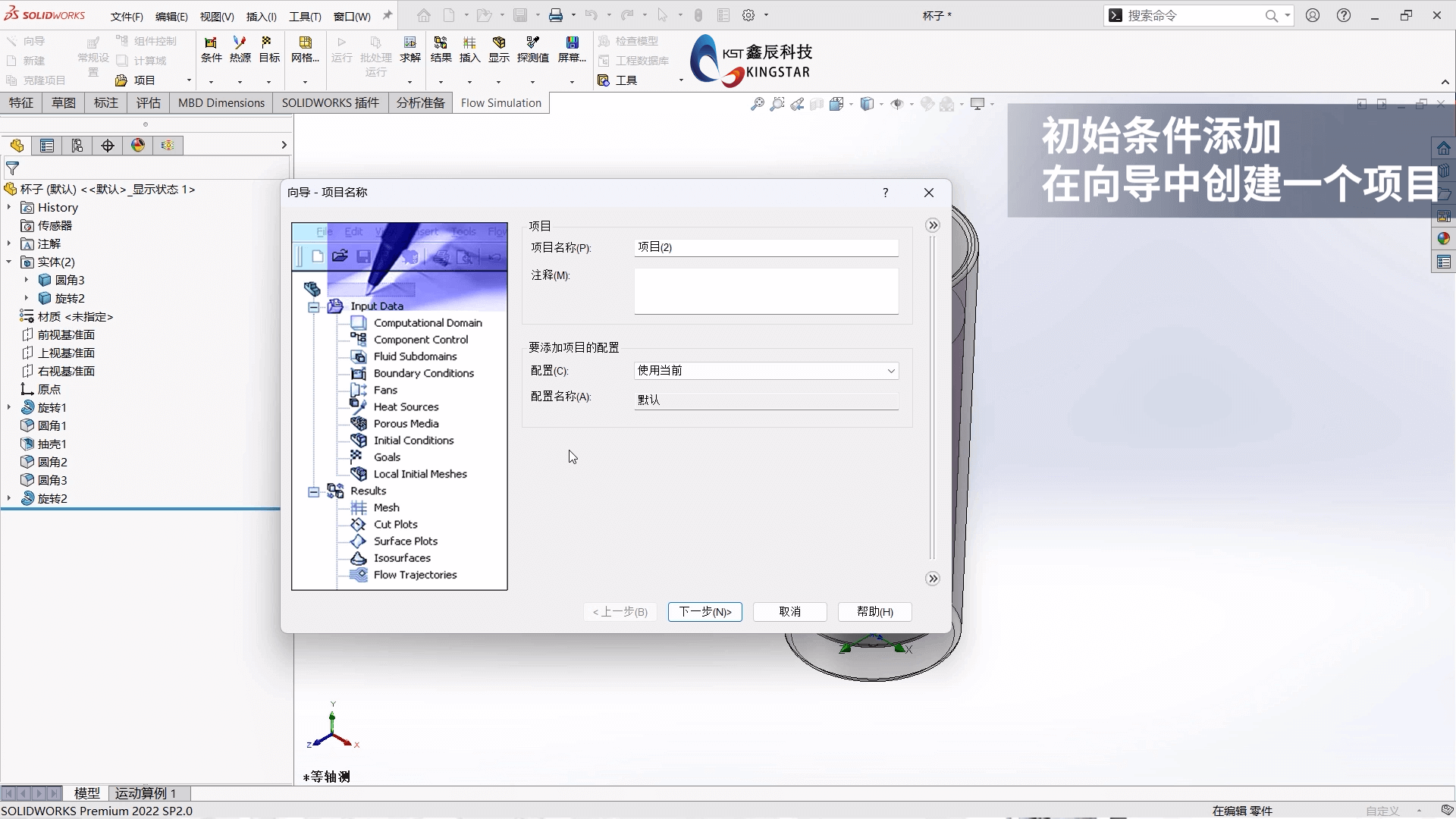Select the Goals icon in Input Data
The image size is (1456, 819).
click(358, 456)
